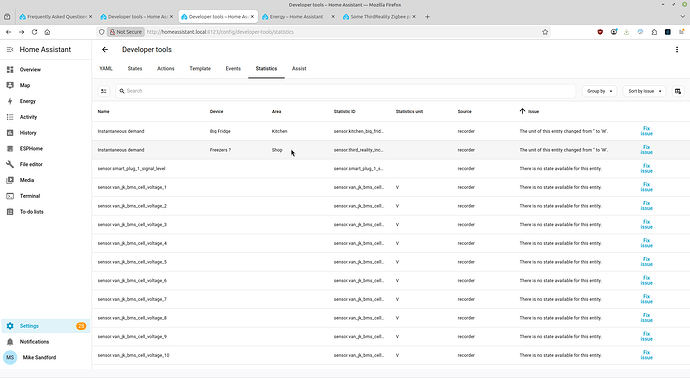Bookmark the page with the star icon

pyautogui.click(x=545, y=32)
